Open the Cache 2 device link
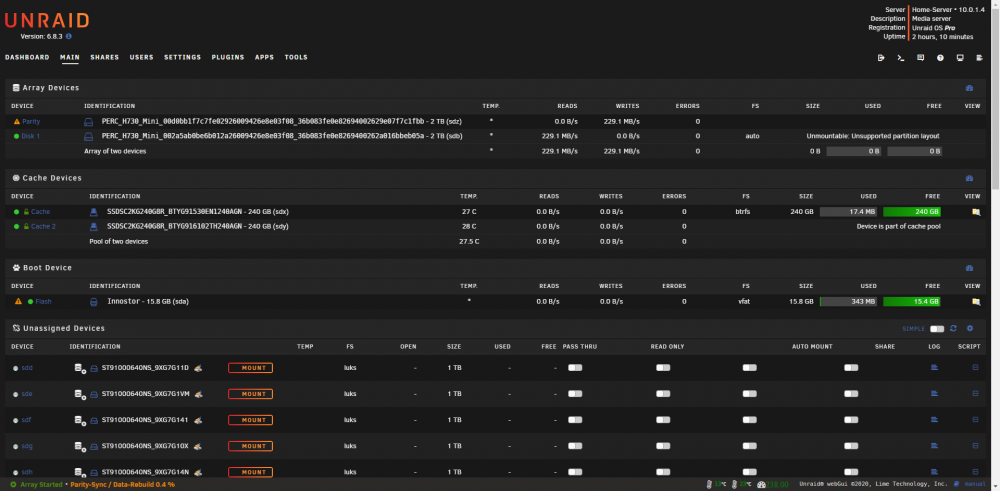 (43, 226)
